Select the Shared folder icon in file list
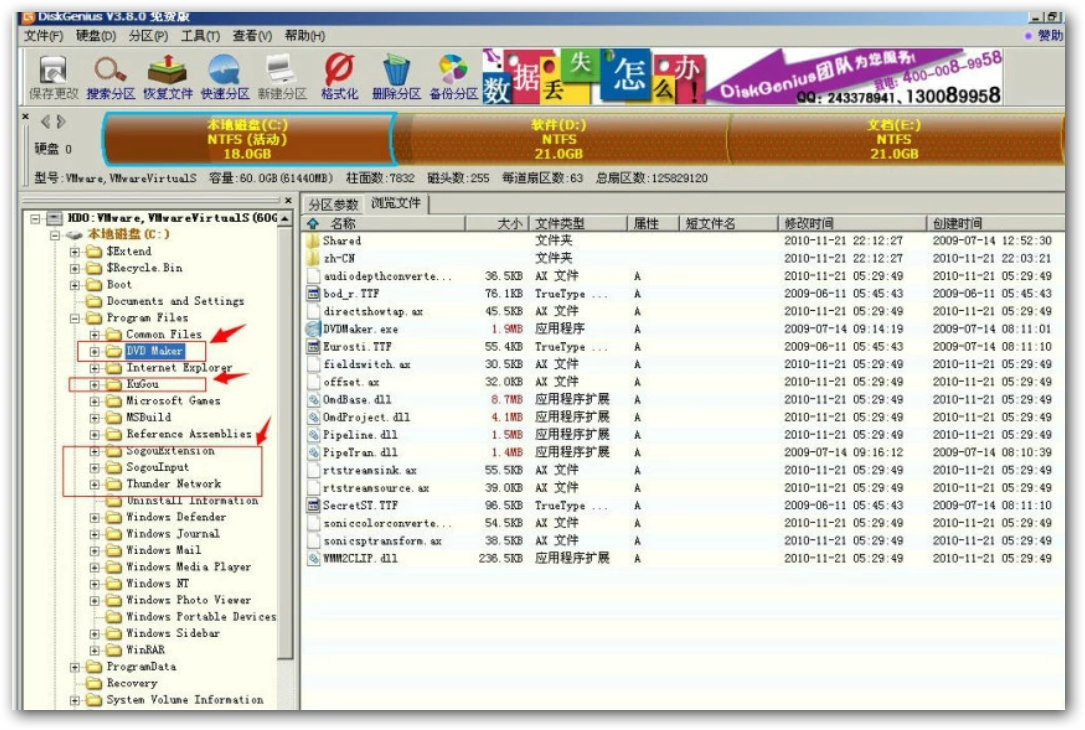The height and width of the screenshot is (730, 1085). tap(313, 241)
